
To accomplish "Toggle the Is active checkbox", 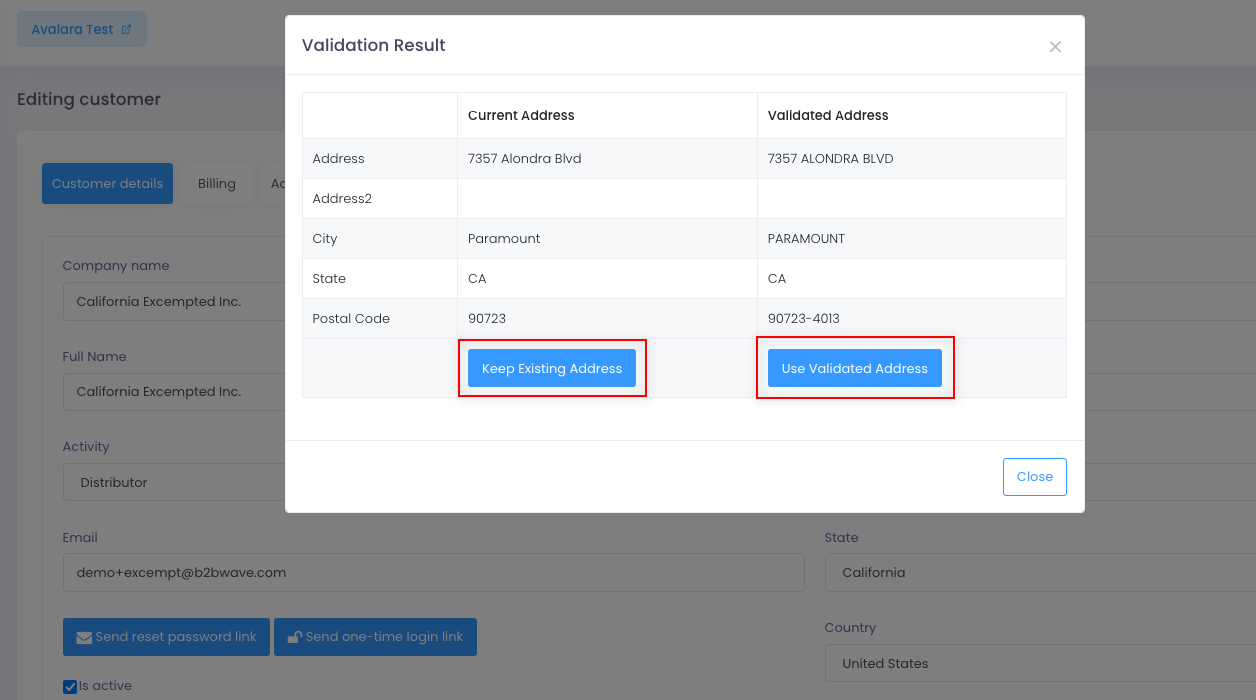I will pos(70,686).
